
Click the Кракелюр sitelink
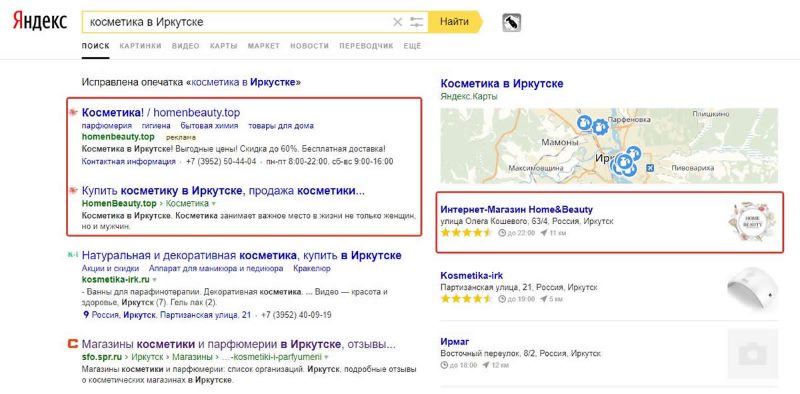pos(312,268)
